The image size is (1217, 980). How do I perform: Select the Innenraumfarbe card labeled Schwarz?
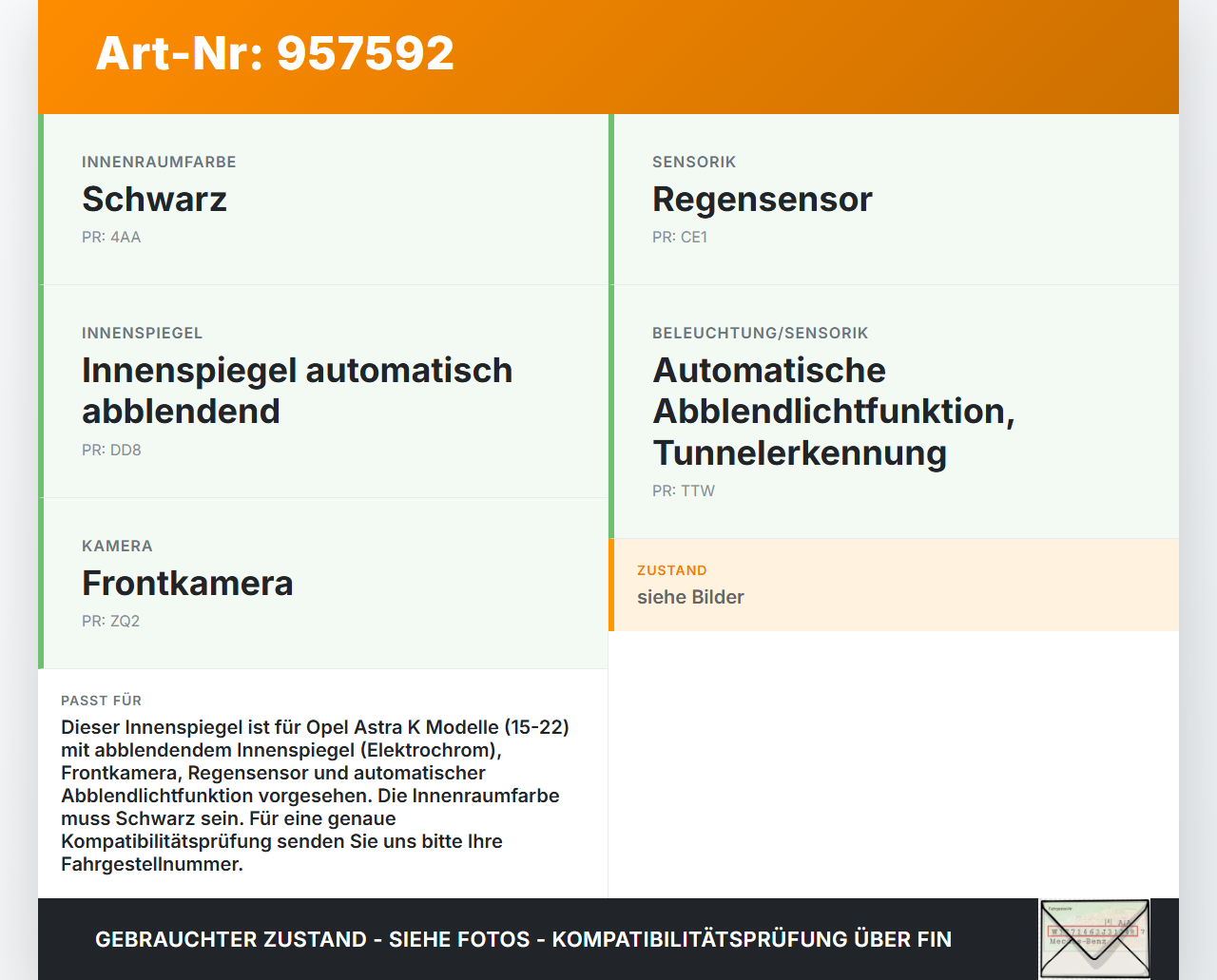[x=323, y=199]
